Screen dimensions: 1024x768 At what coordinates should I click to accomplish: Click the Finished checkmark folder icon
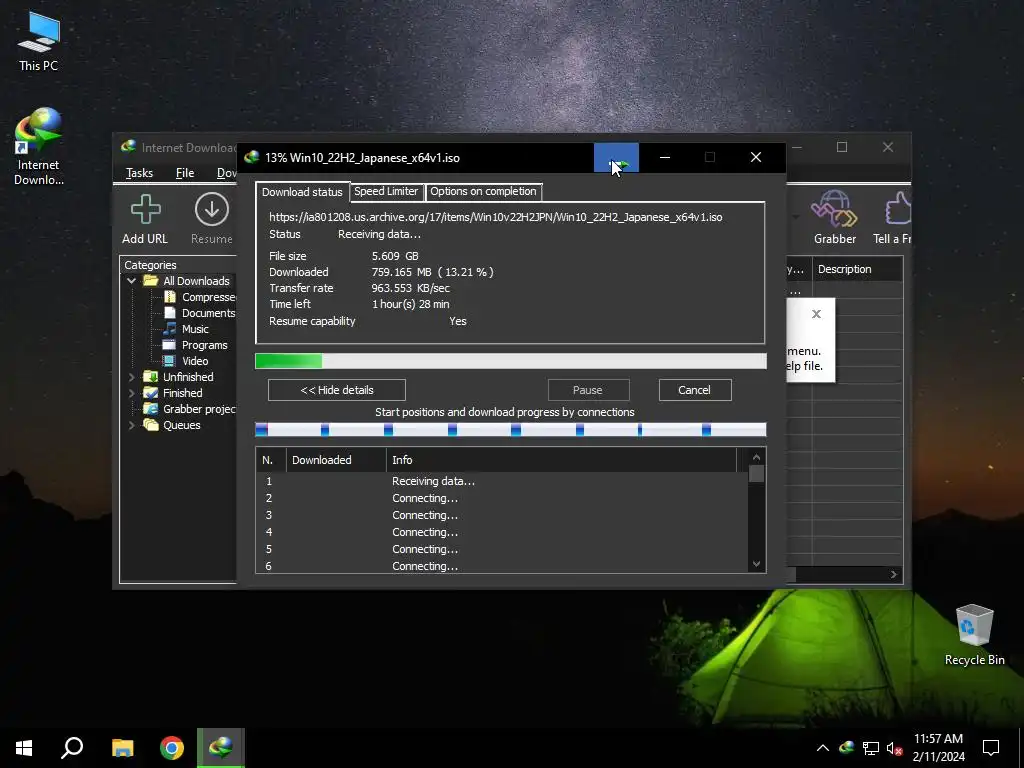pyautogui.click(x=151, y=392)
